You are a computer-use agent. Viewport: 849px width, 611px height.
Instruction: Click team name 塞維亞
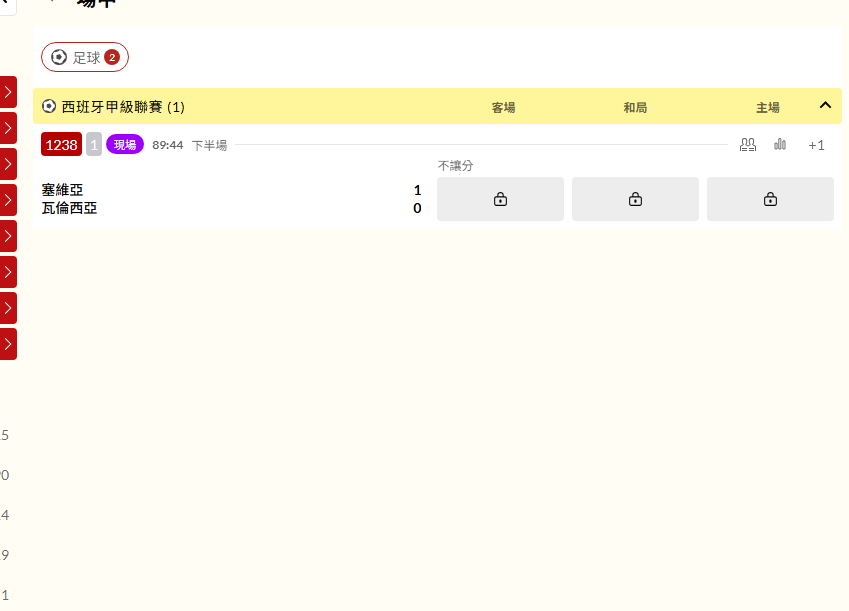pos(62,190)
